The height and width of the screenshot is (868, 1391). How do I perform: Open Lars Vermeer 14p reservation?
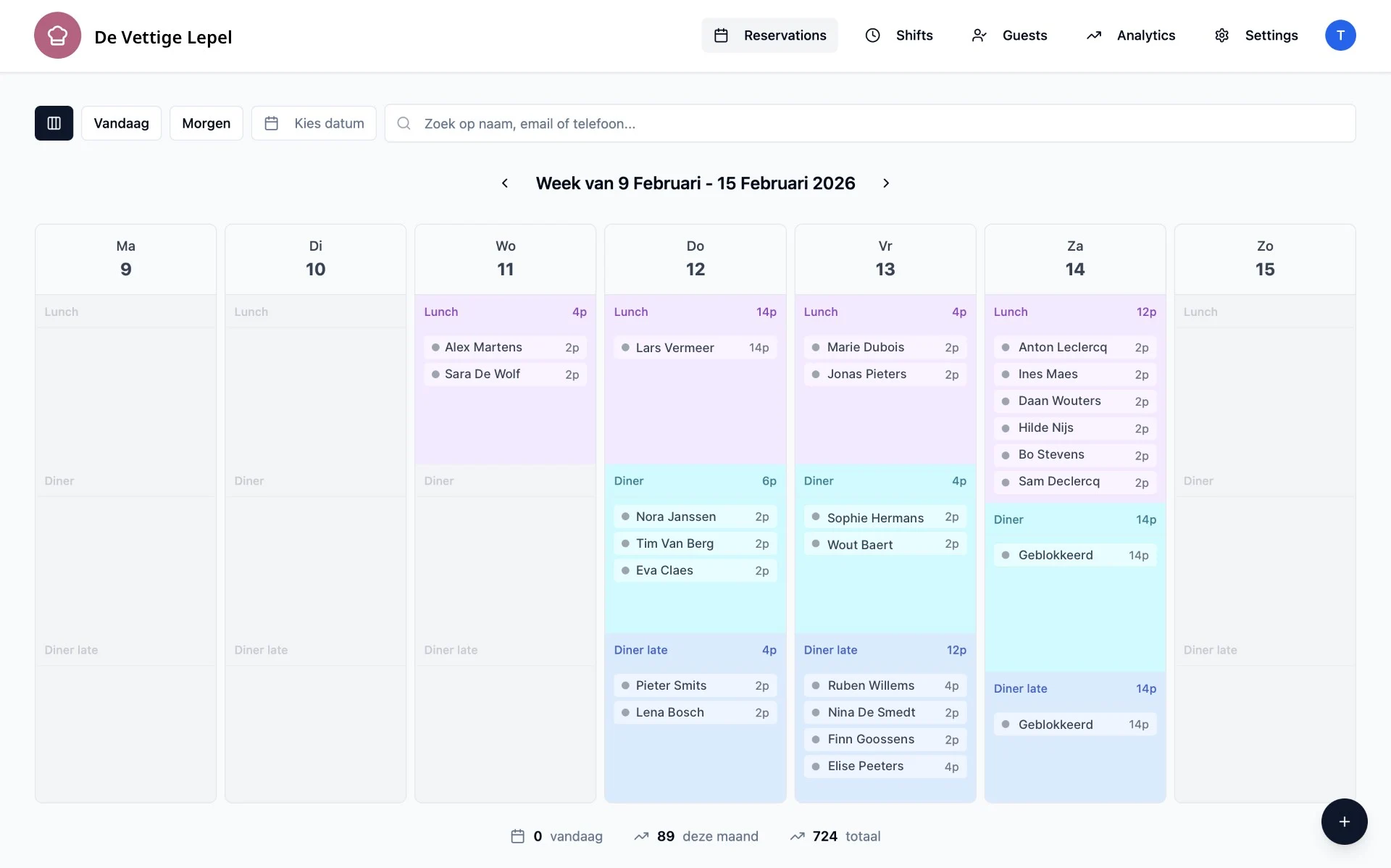695,348
